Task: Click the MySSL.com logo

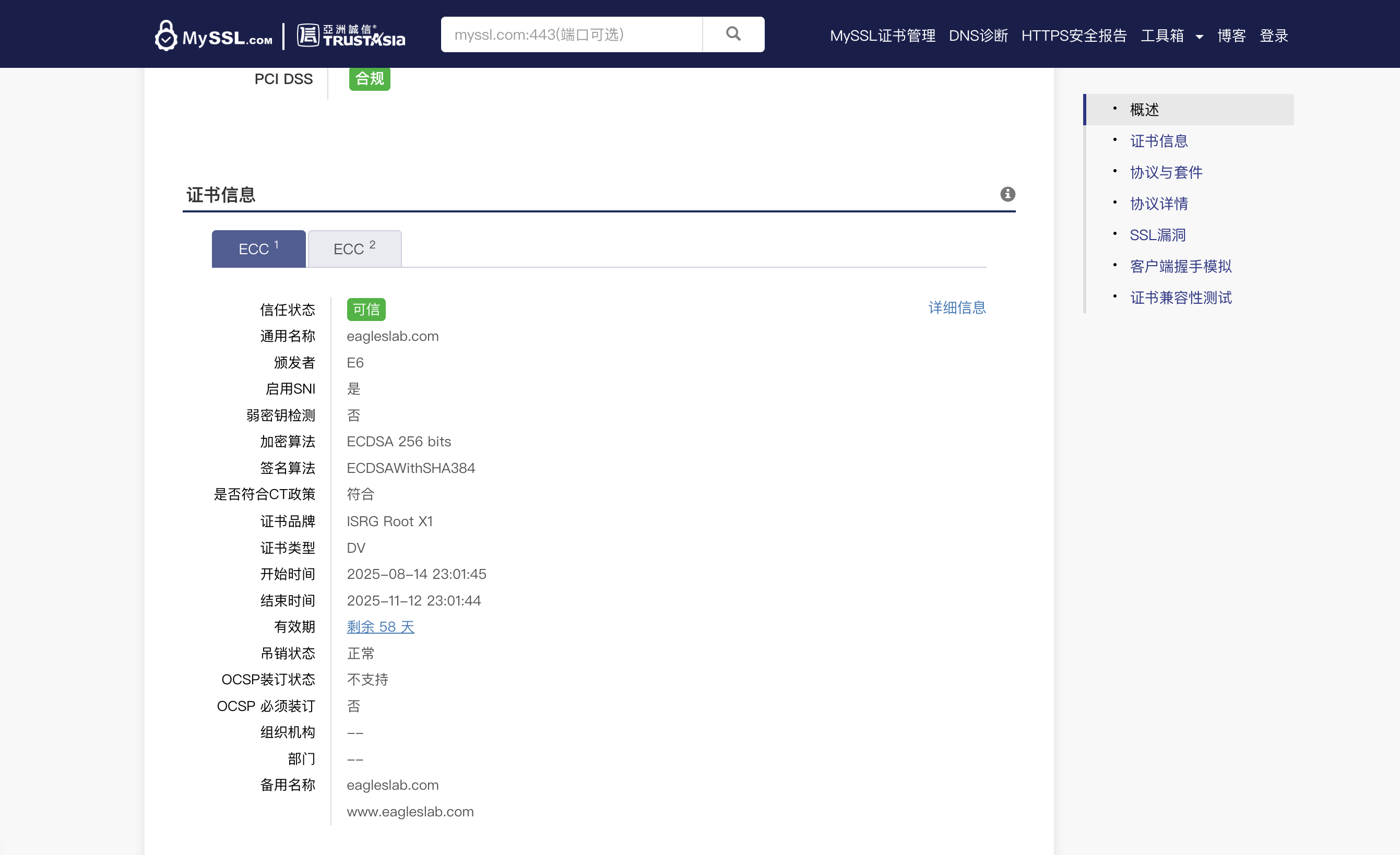Action: pos(213,36)
